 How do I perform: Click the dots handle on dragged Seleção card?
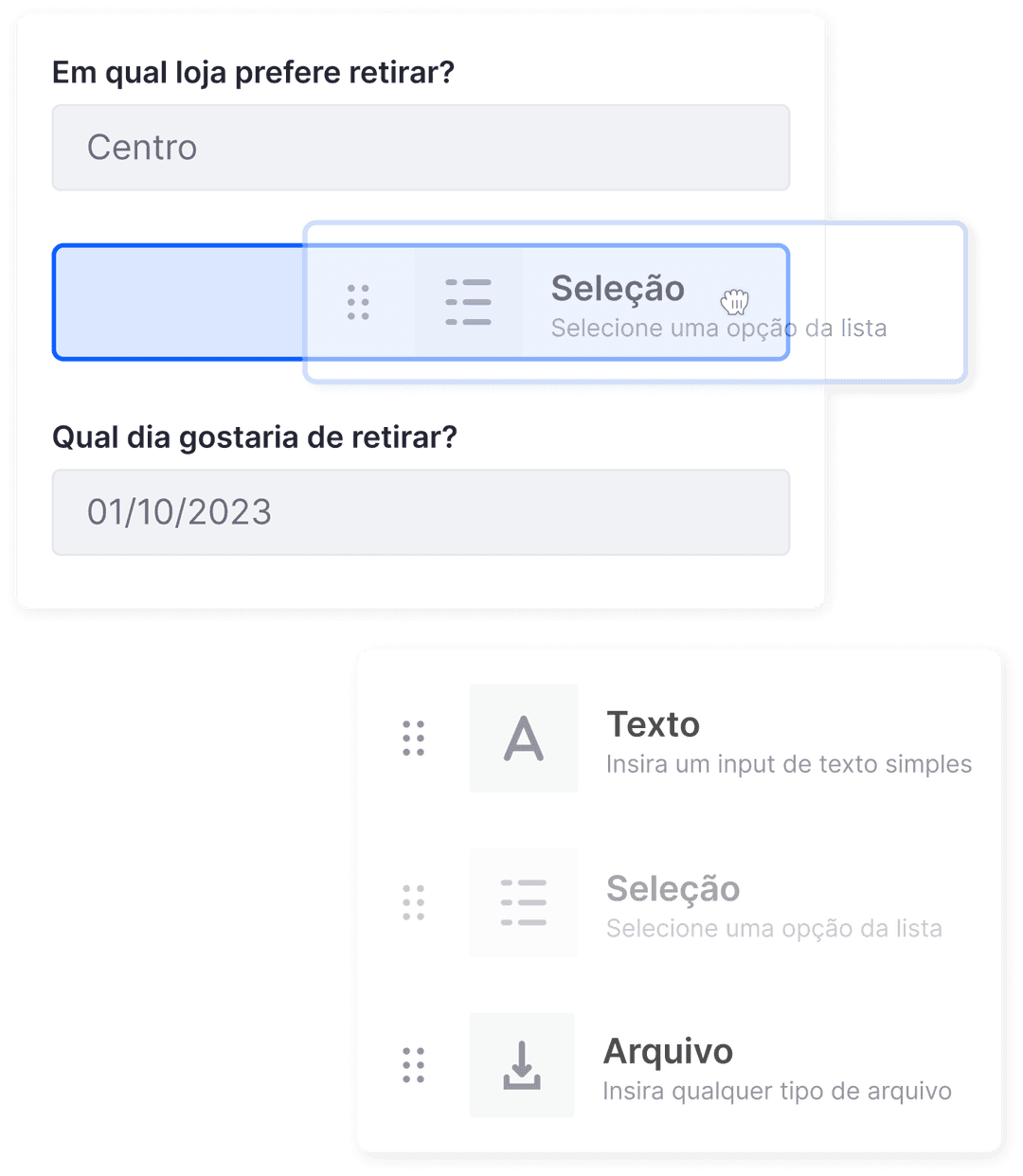(x=358, y=303)
